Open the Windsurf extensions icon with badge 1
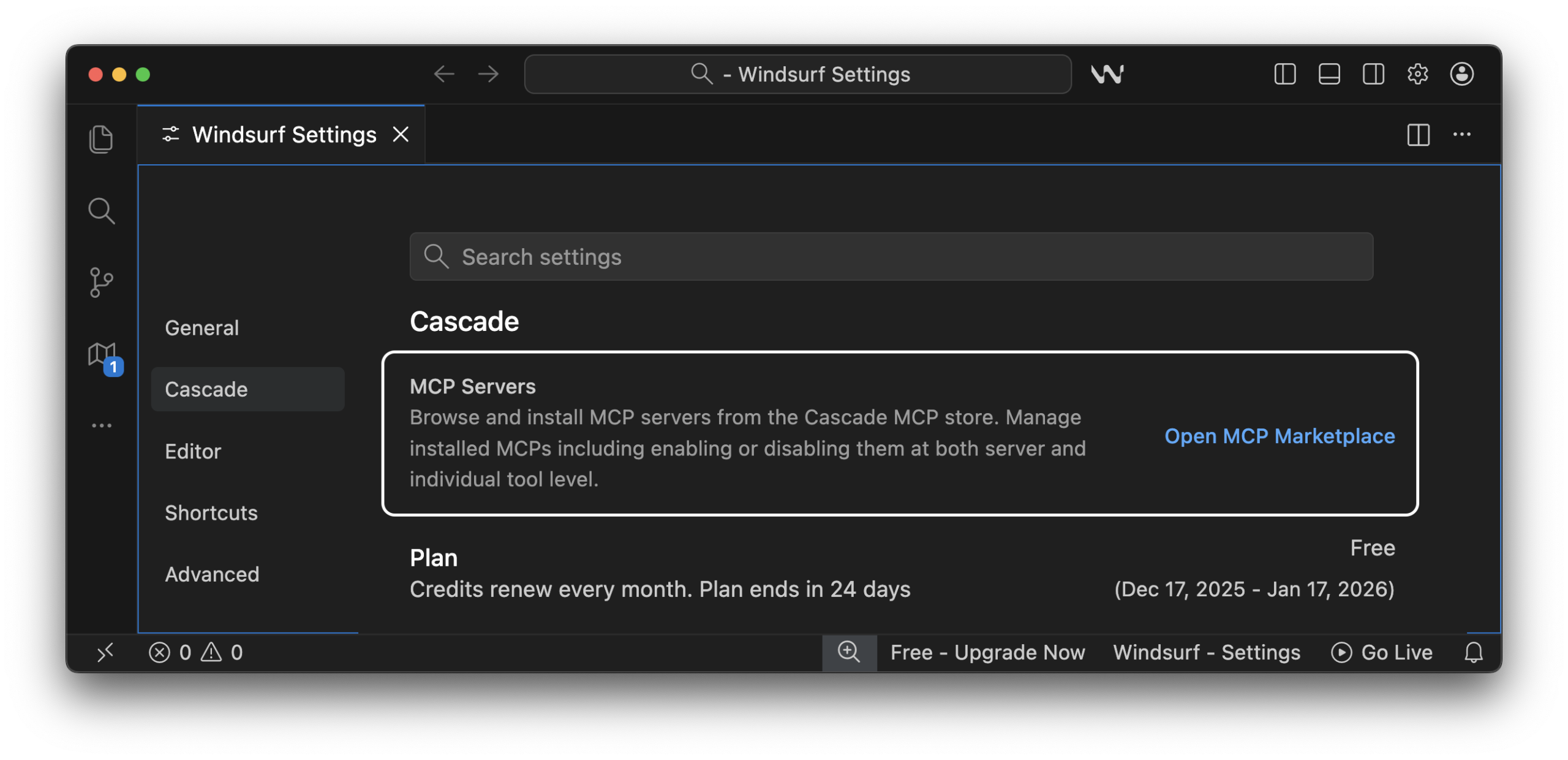This screenshot has width=1568, height=760. 102,354
